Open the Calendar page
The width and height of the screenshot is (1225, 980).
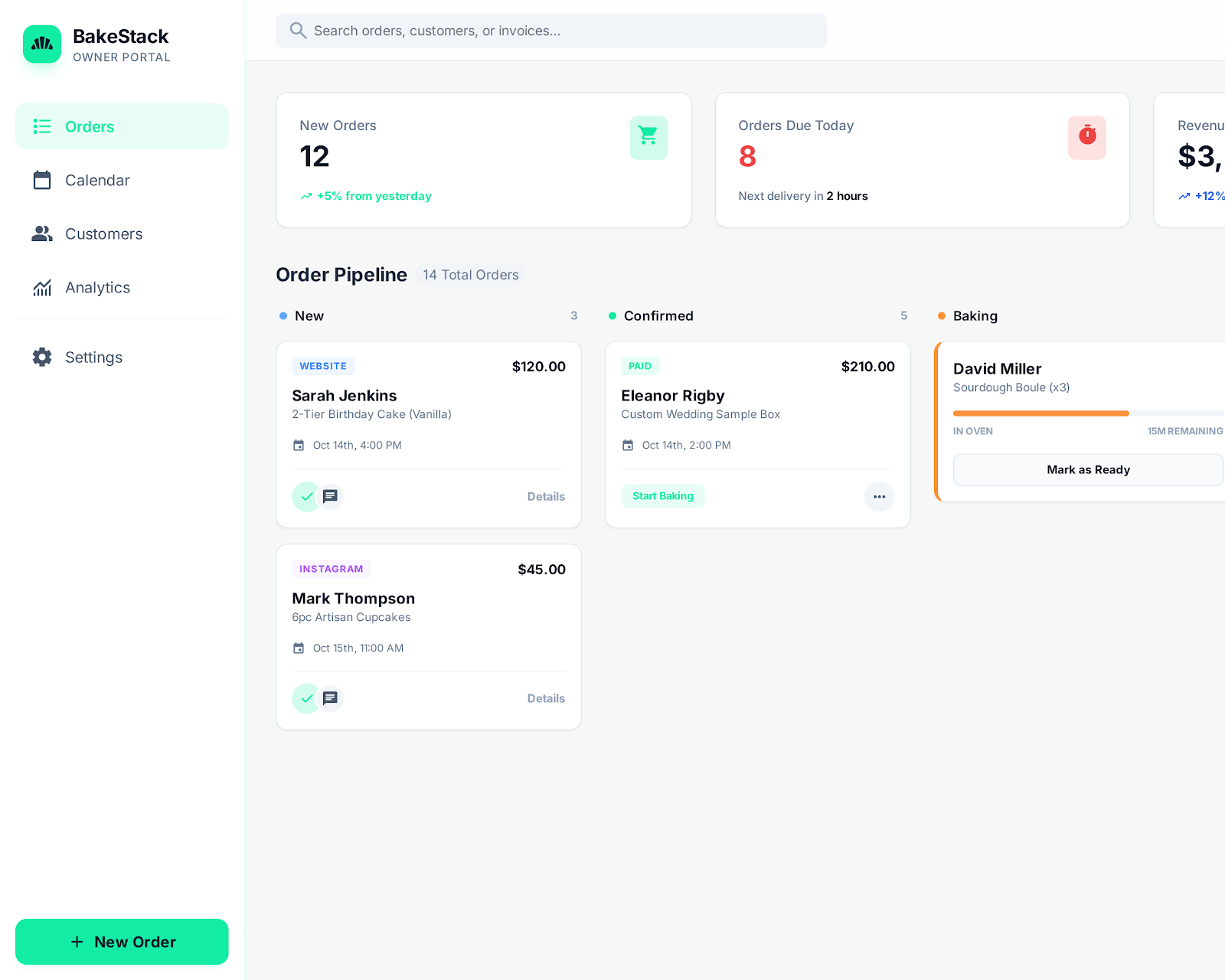(97, 181)
